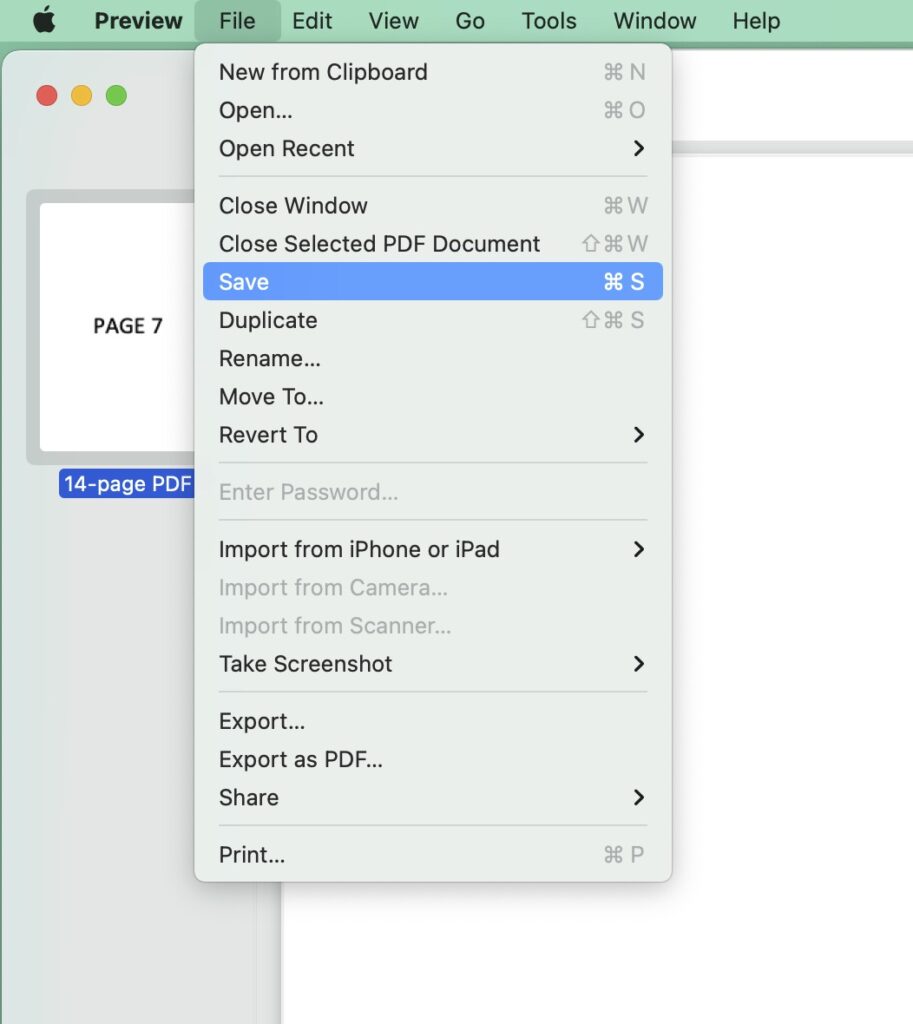913x1024 pixels.
Task: Expand the Revert To submenu
Action: click(x=432, y=435)
